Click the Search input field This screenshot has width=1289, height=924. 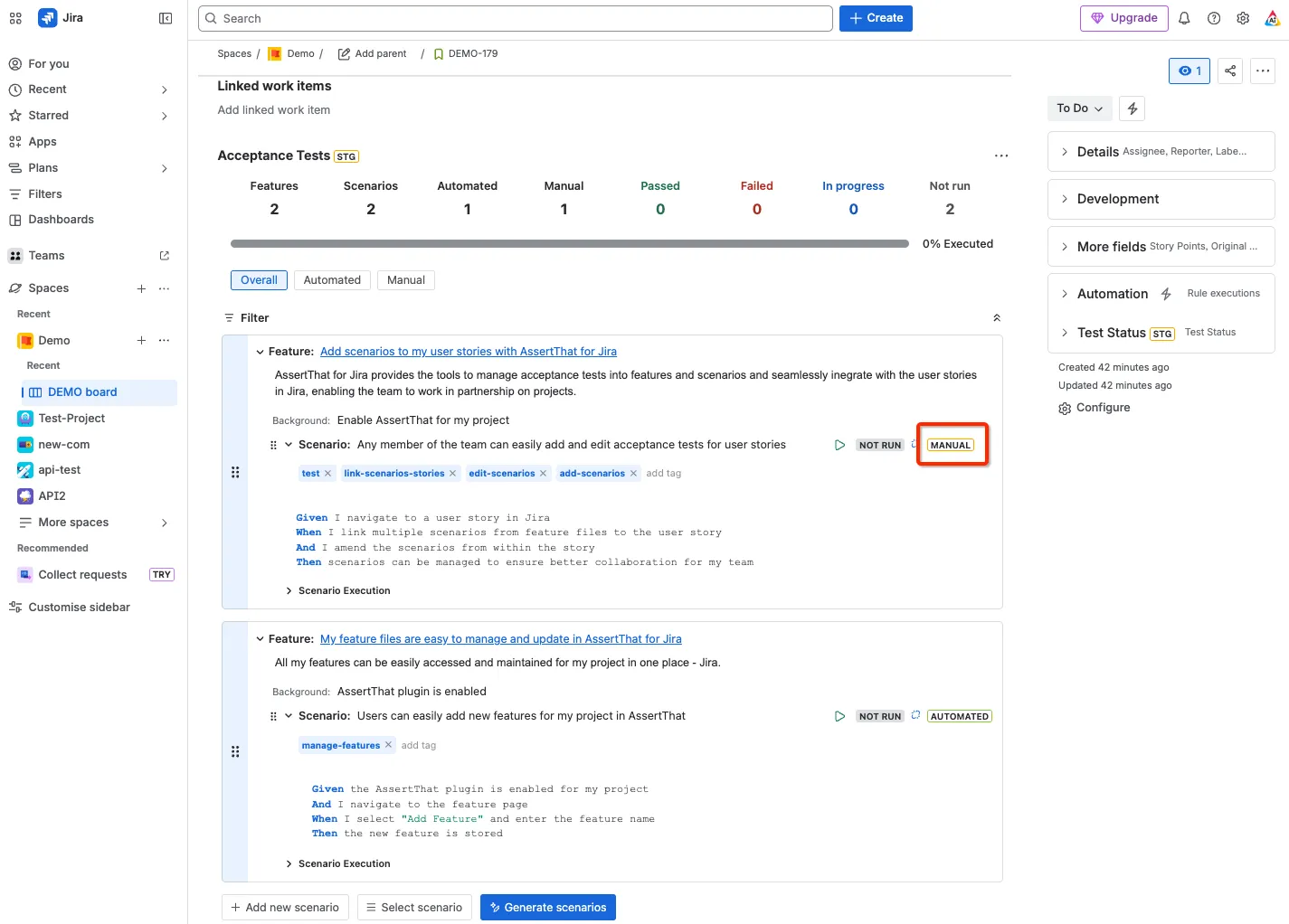tap(516, 18)
